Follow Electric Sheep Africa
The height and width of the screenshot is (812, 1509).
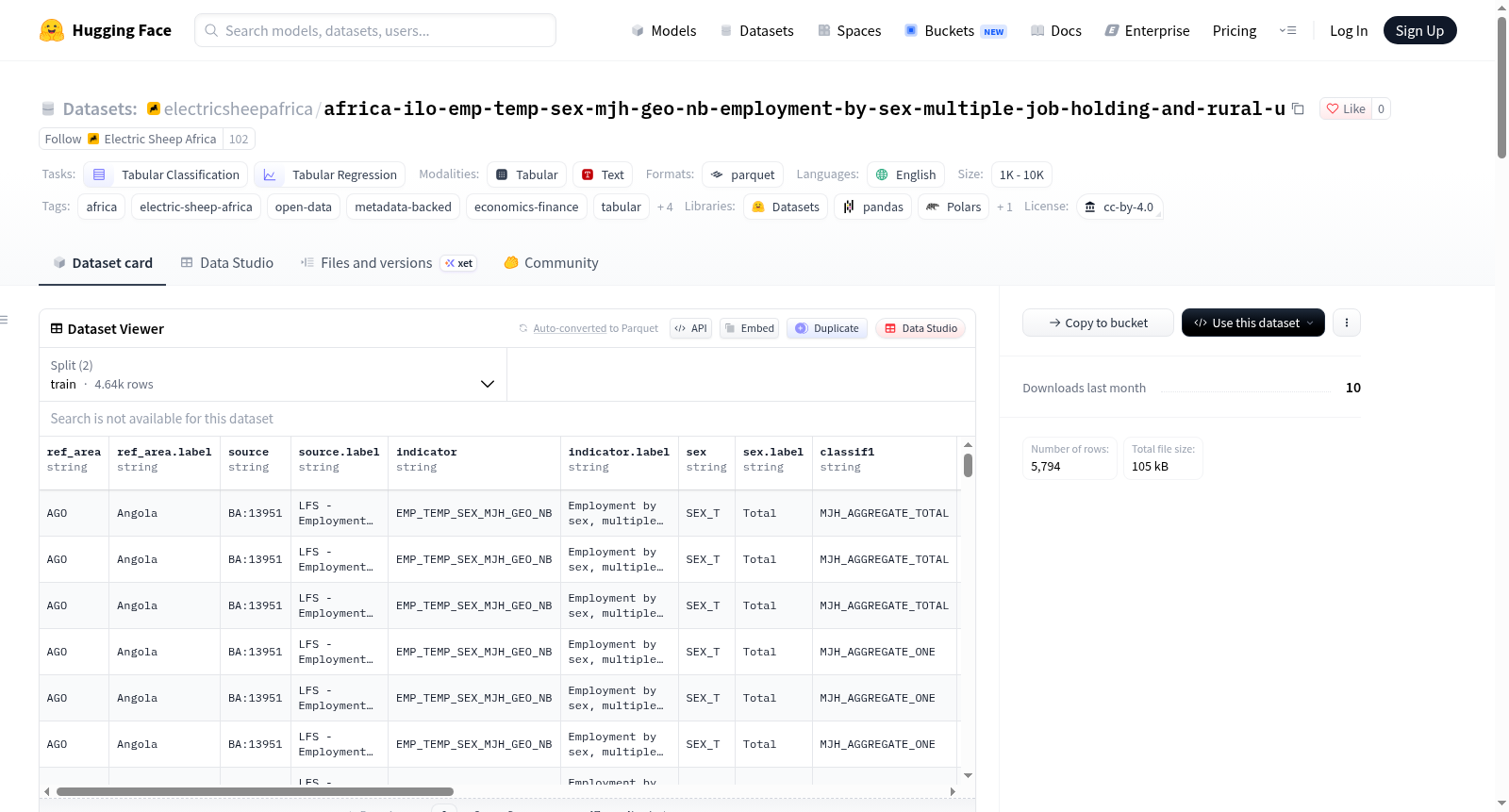coord(63,139)
